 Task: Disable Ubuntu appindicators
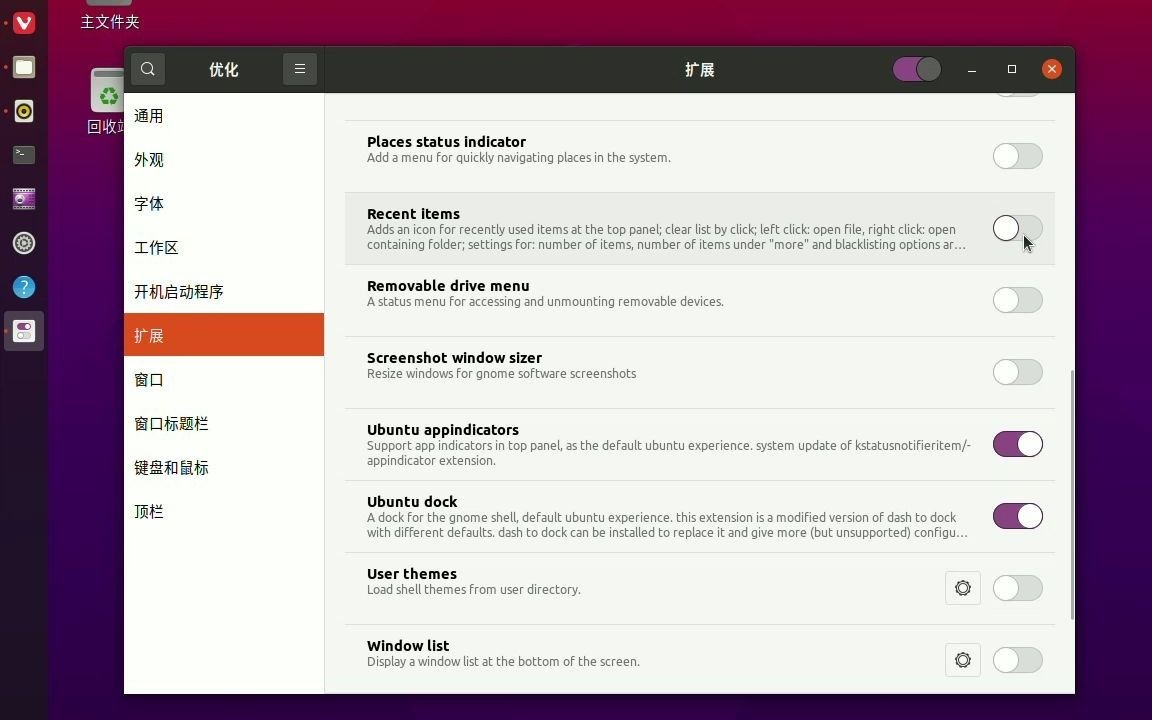pyautogui.click(x=1017, y=444)
